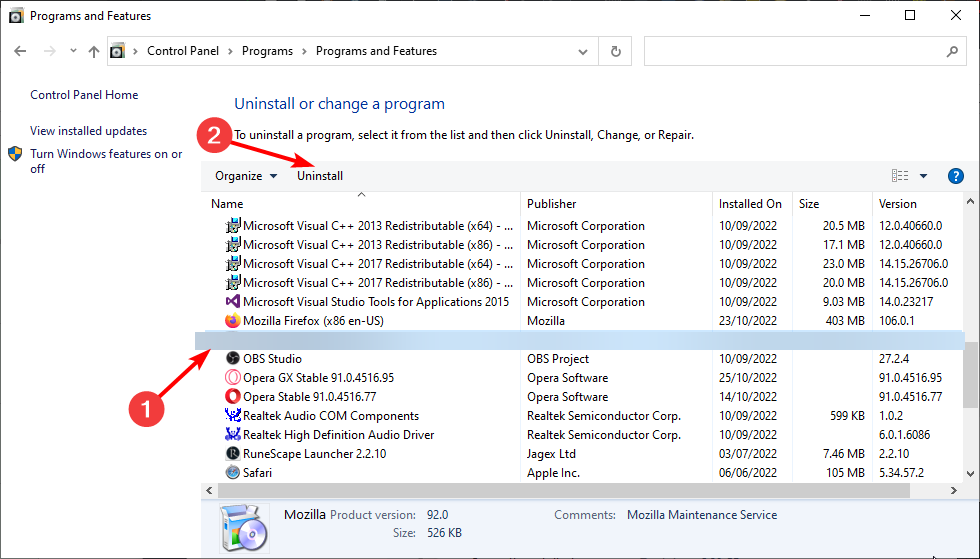Expand the address bar history dropdown

point(582,51)
